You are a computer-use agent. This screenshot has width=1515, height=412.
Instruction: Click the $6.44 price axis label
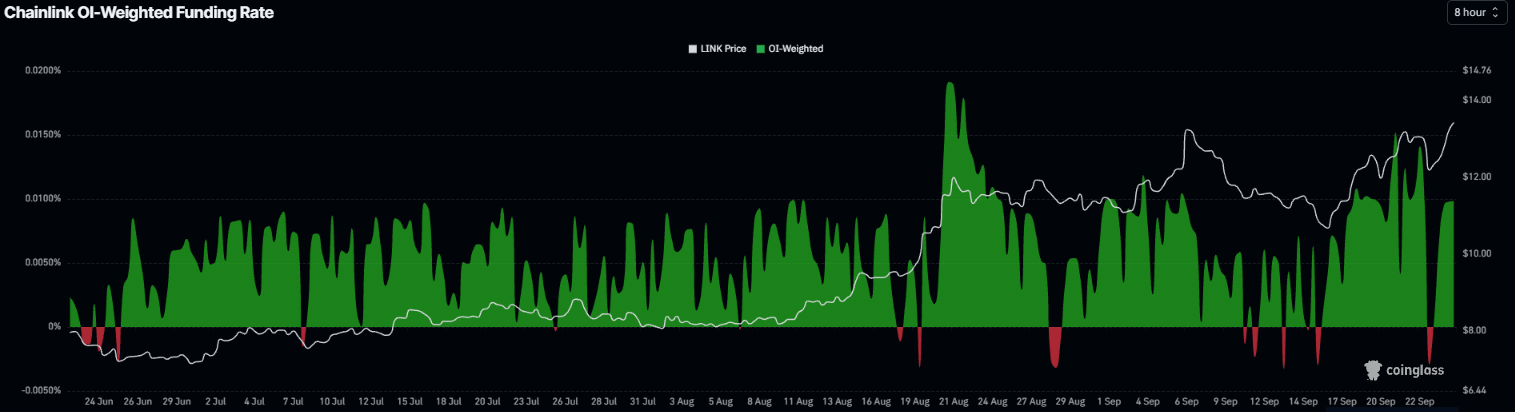point(1474,391)
